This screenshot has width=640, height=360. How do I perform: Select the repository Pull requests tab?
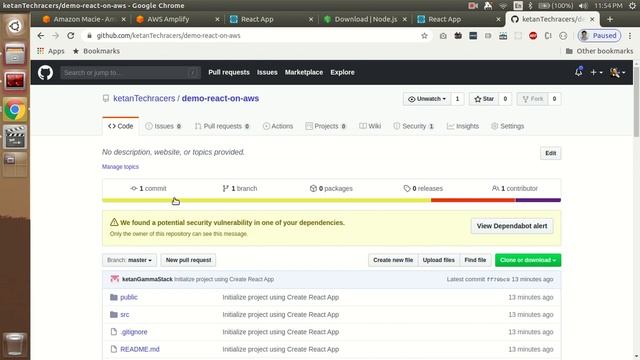point(222,126)
